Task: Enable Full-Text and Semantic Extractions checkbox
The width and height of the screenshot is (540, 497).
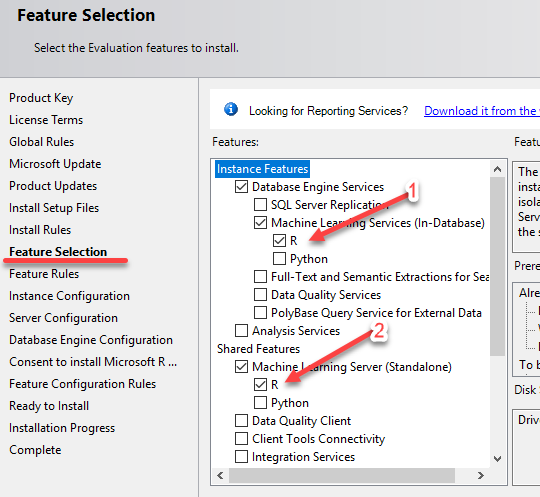Action: pos(260,277)
